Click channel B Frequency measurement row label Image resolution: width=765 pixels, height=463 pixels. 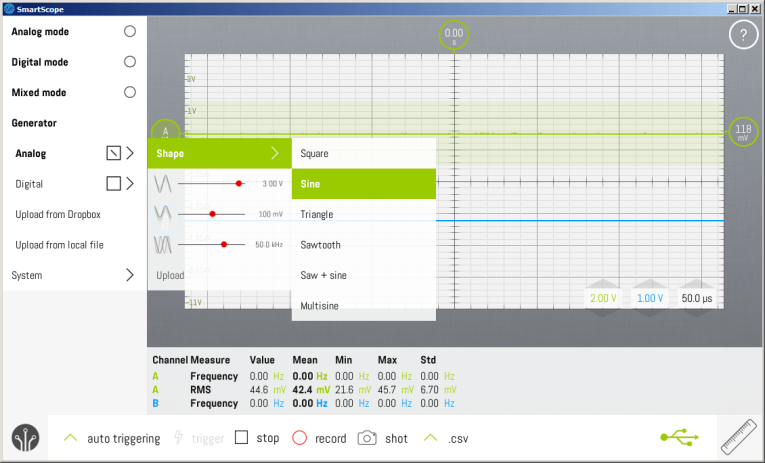pos(214,403)
